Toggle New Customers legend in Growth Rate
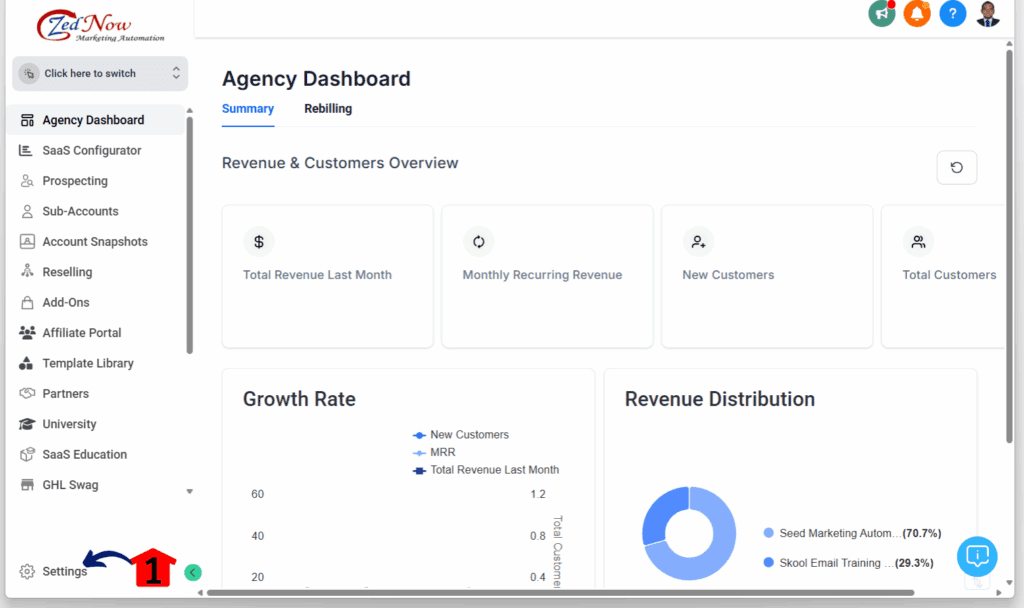Viewport: 1024px width, 608px height. (460, 435)
